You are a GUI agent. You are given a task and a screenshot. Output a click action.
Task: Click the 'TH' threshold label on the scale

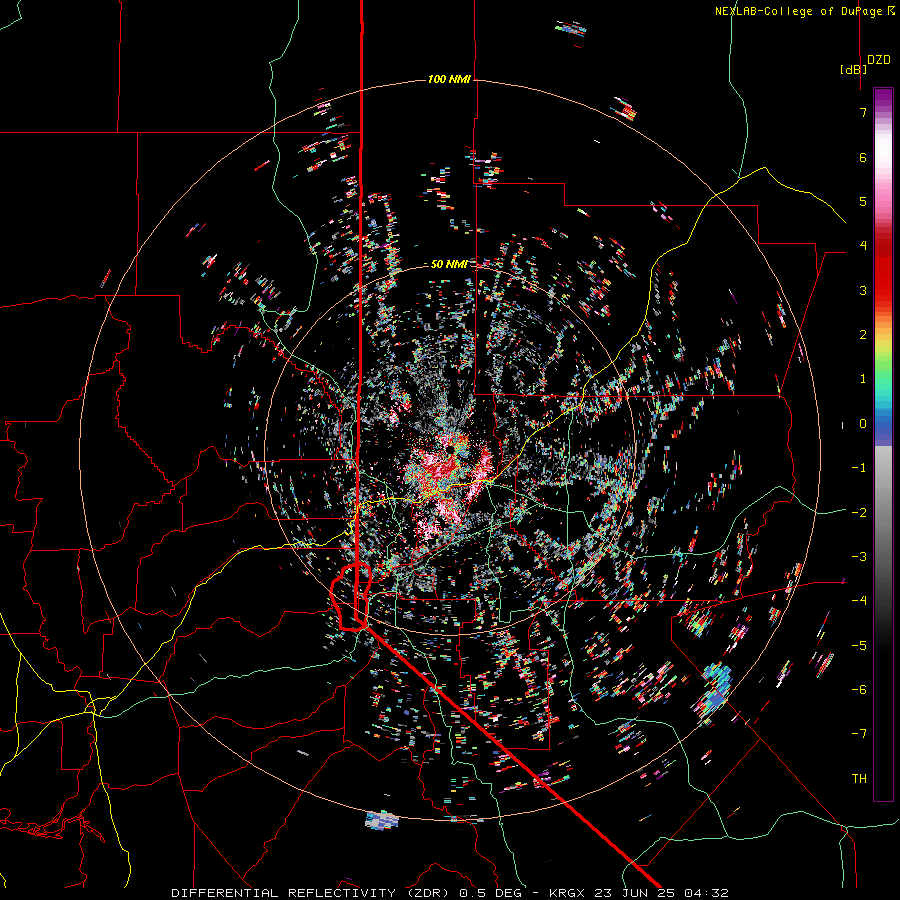point(859,778)
